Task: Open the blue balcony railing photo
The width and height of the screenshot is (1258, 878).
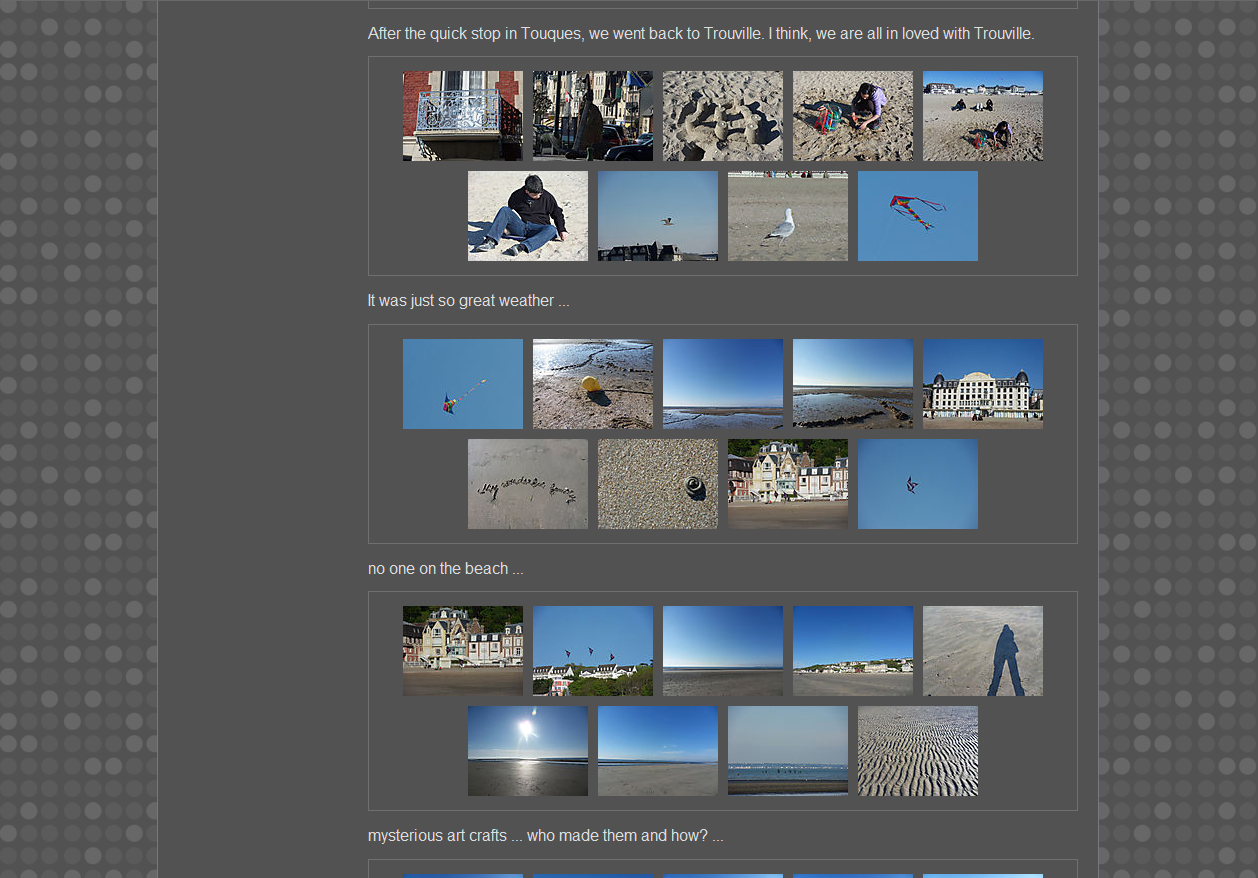Action: click(x=462, y=116)
